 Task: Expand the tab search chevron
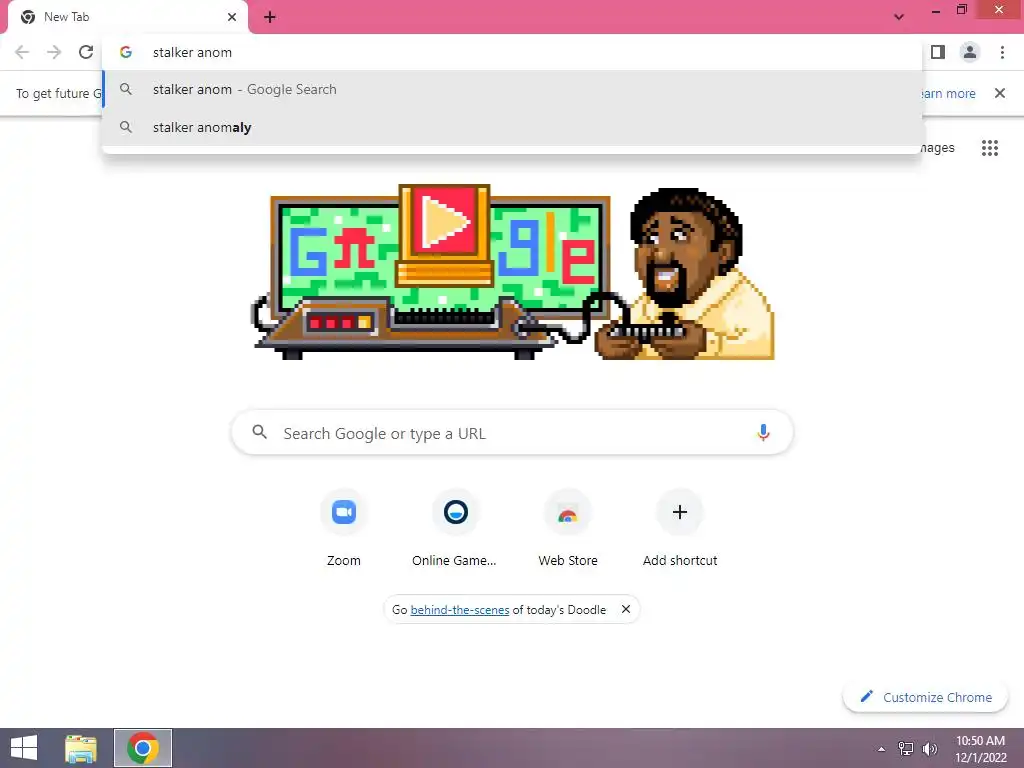[899, 17]
